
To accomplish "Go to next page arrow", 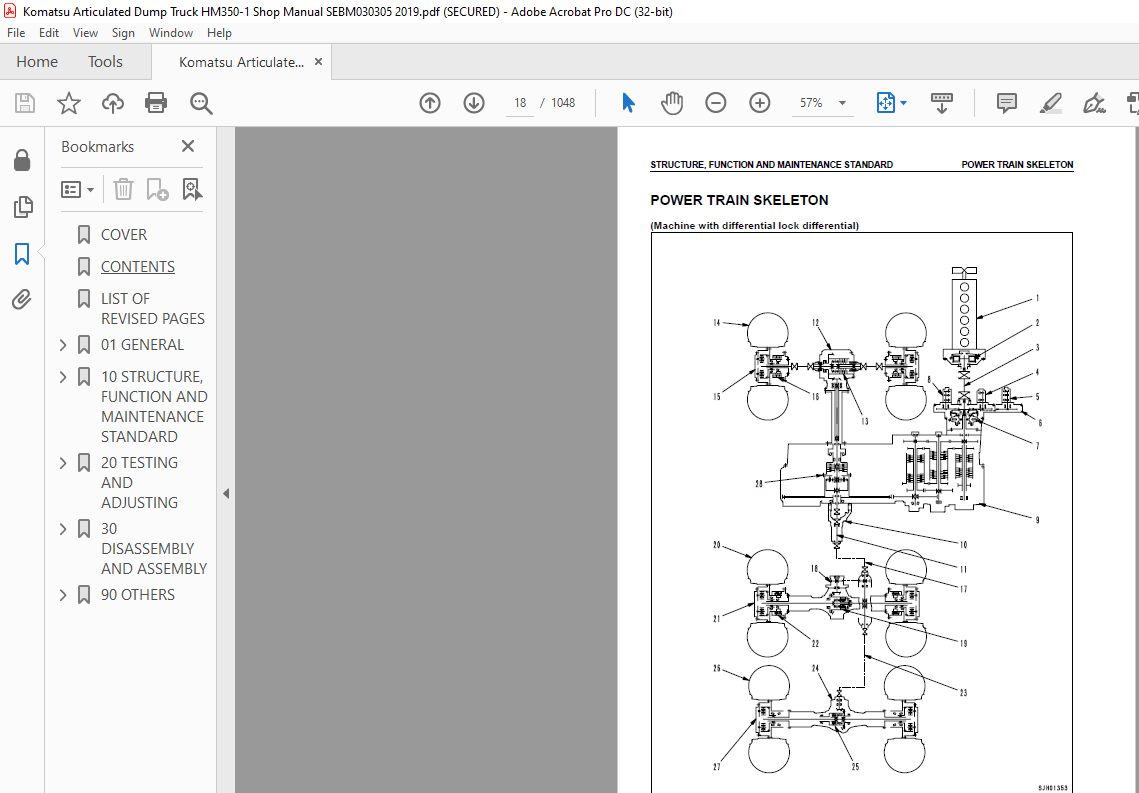I will pyautogui.click(x=474, y=103).
